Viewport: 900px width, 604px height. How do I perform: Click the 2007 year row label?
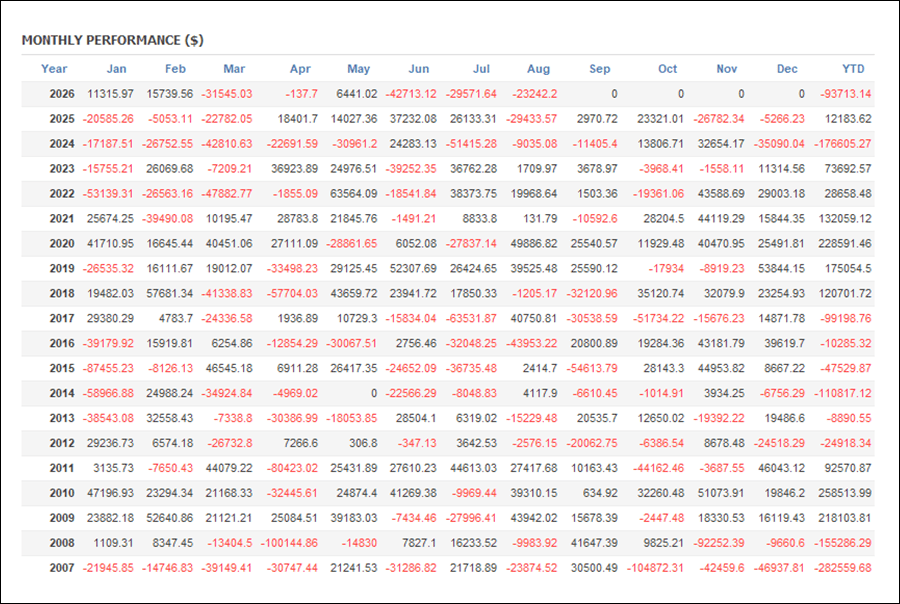61,568
